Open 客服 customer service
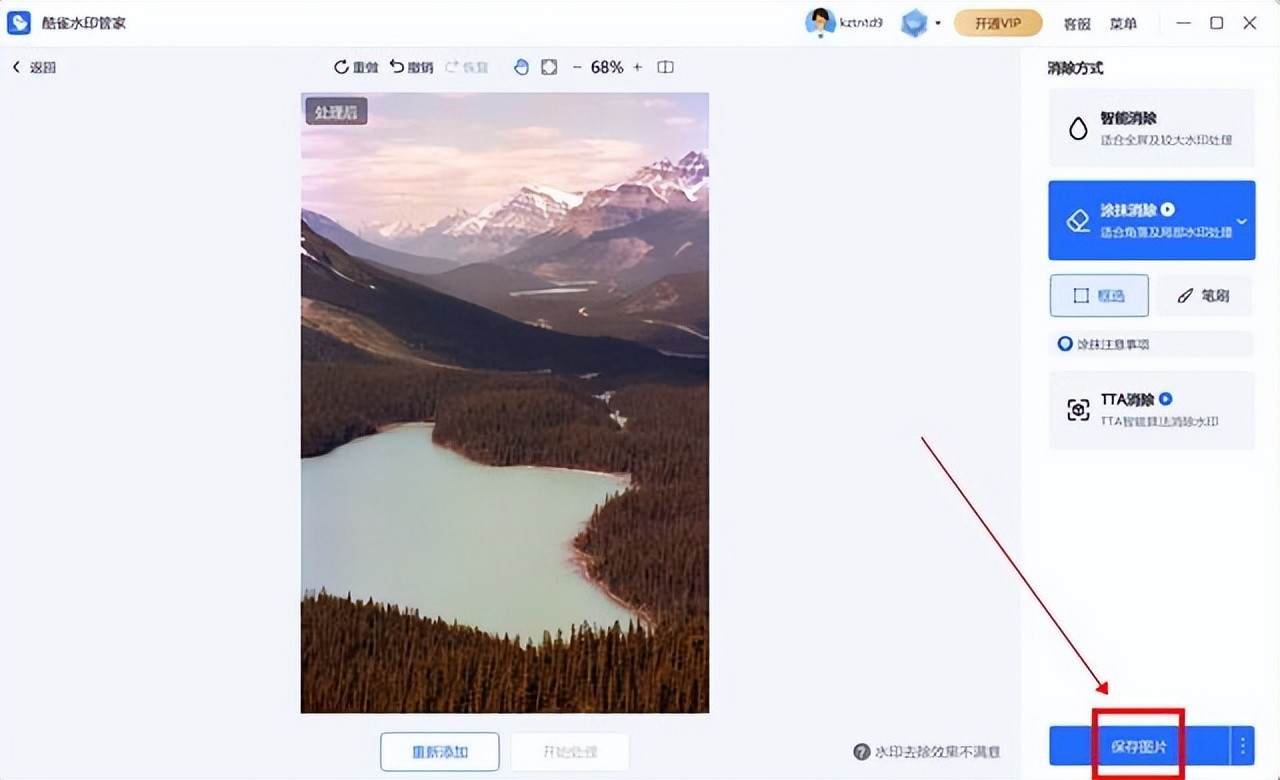Image resolution: width=1280 pixels, height=780 pixels. tap(1077, 23)
